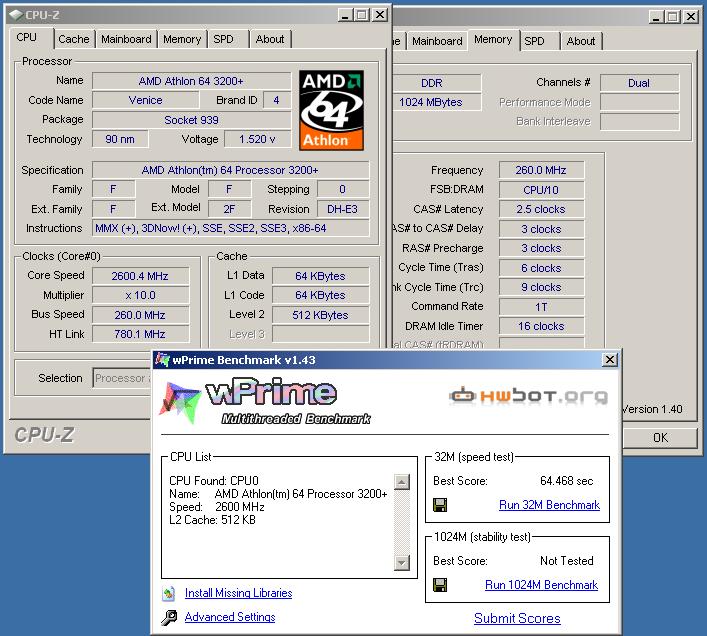Click DRAM Idle Timer value 16 clocks

coord(541,326)
